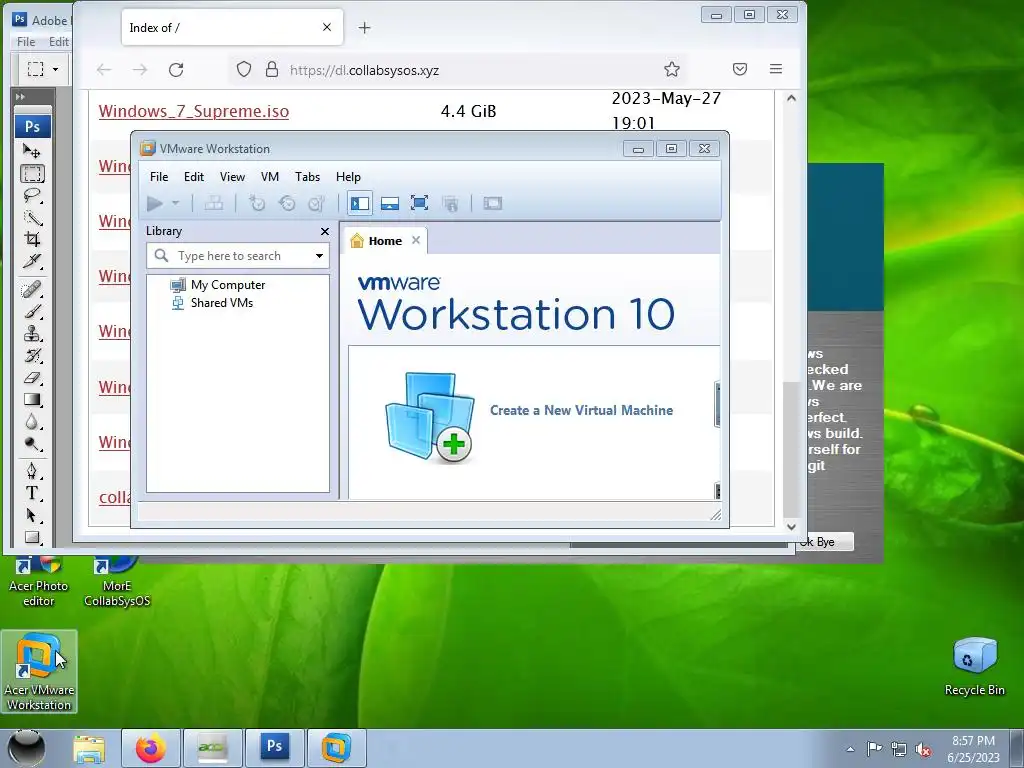The height and width of the screenshot is (768, 1024).
Task: Click Revert to Snapshot icon in VMware toolbar
Action: (287, 204)
